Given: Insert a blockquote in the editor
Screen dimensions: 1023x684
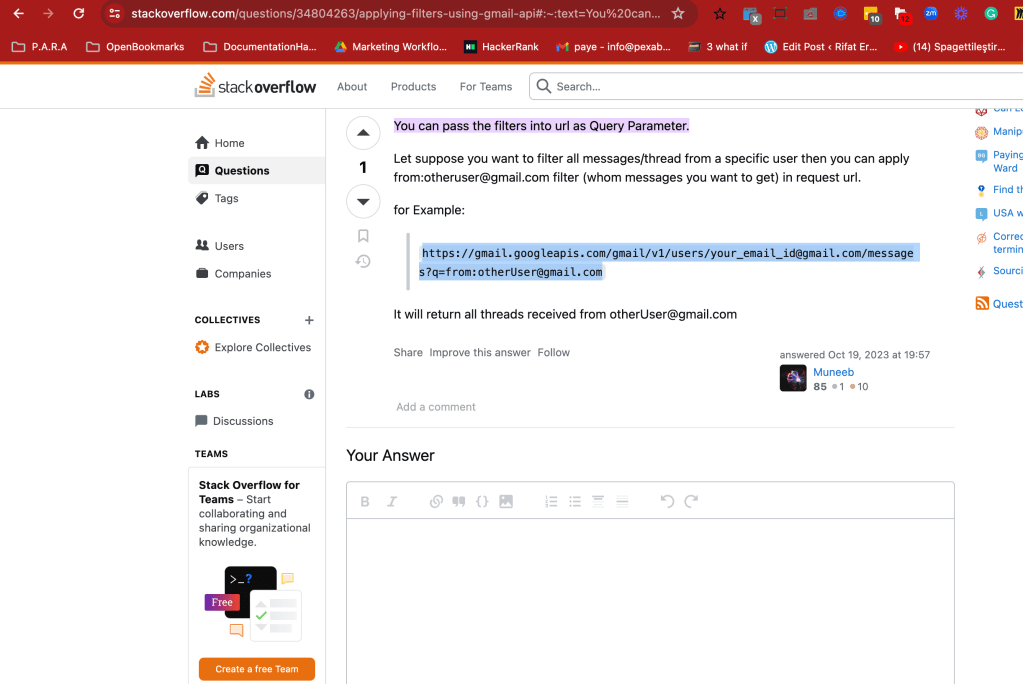Looking at the screenshot, I should [x=459, y=501].
